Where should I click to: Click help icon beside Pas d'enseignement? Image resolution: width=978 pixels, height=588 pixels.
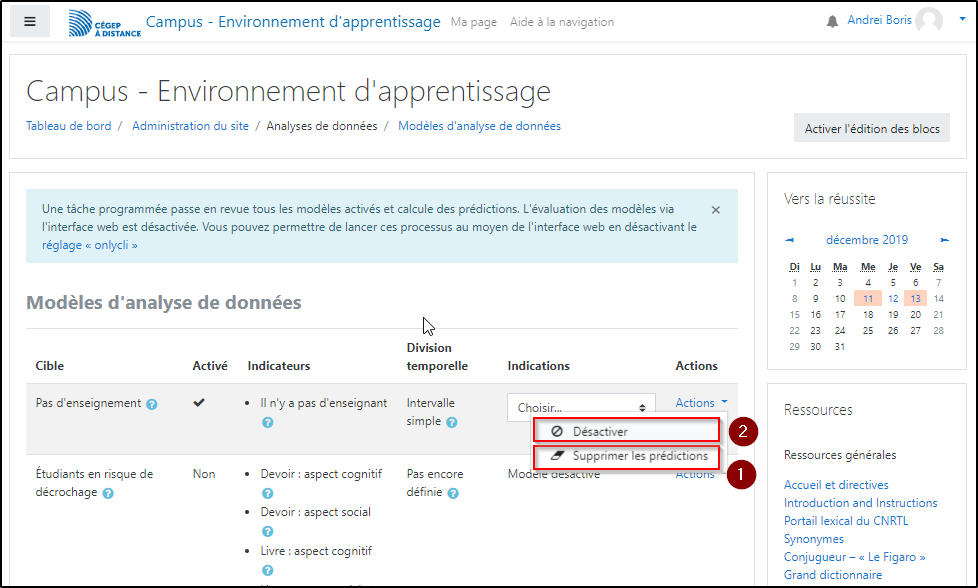152,405
